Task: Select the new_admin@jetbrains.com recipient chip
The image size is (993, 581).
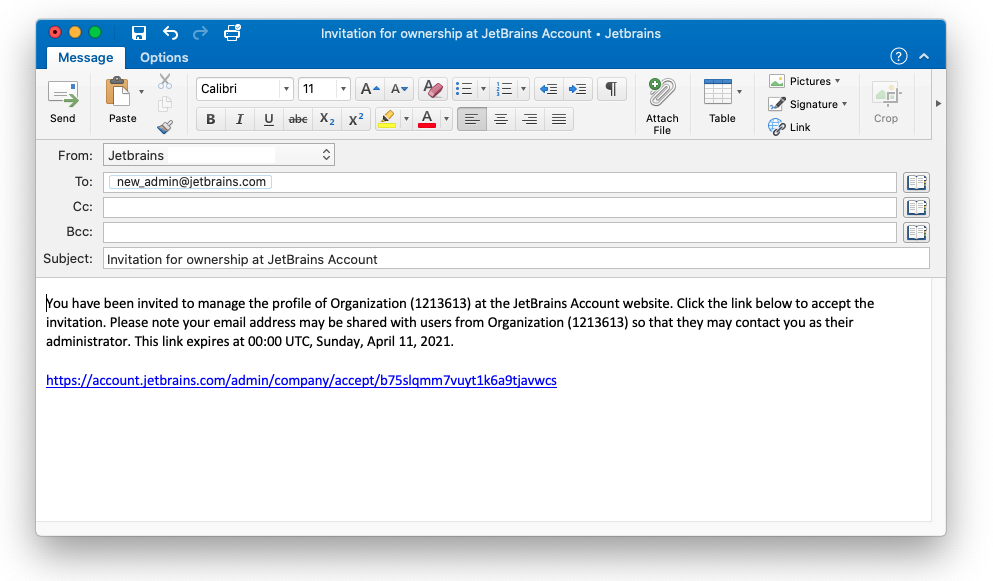Action: click(x=191, y=182)
